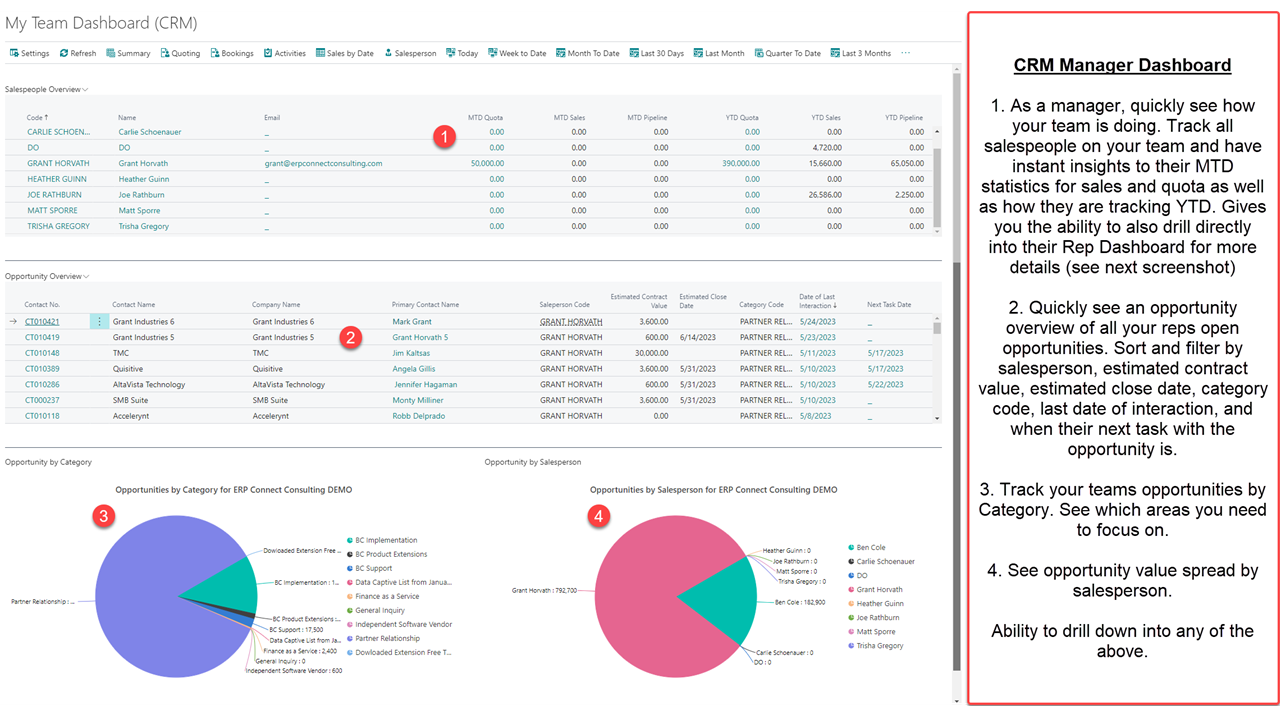Open the 5/24/2023 last interaction date
Screen dimensions: 1280x720
(x=818, y=322)
